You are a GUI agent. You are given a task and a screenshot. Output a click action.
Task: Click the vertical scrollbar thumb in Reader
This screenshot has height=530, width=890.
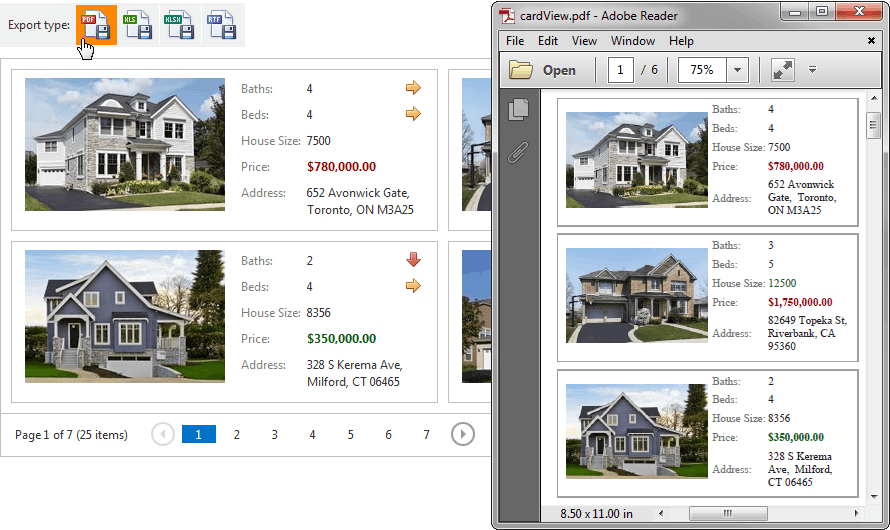[874, 125]
